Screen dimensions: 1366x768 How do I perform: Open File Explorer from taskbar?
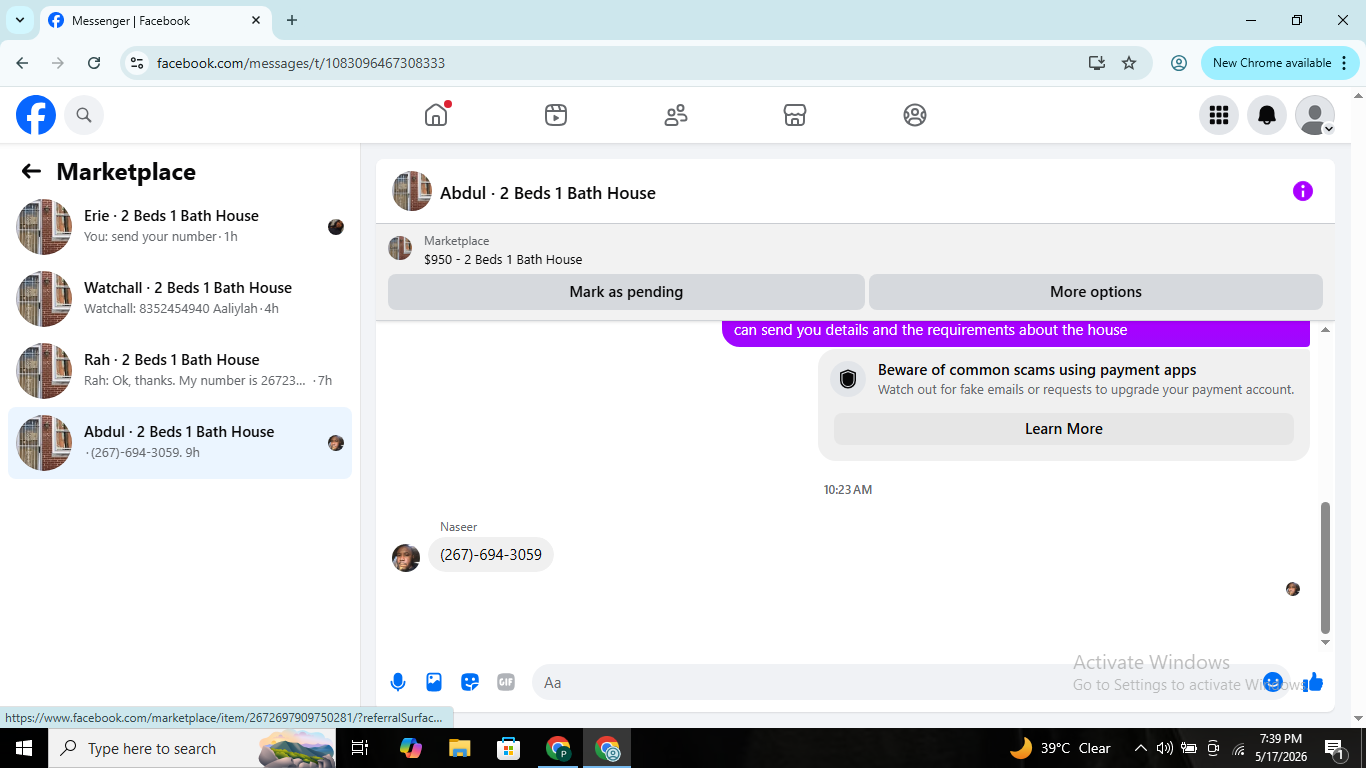[x=459, y=748]
